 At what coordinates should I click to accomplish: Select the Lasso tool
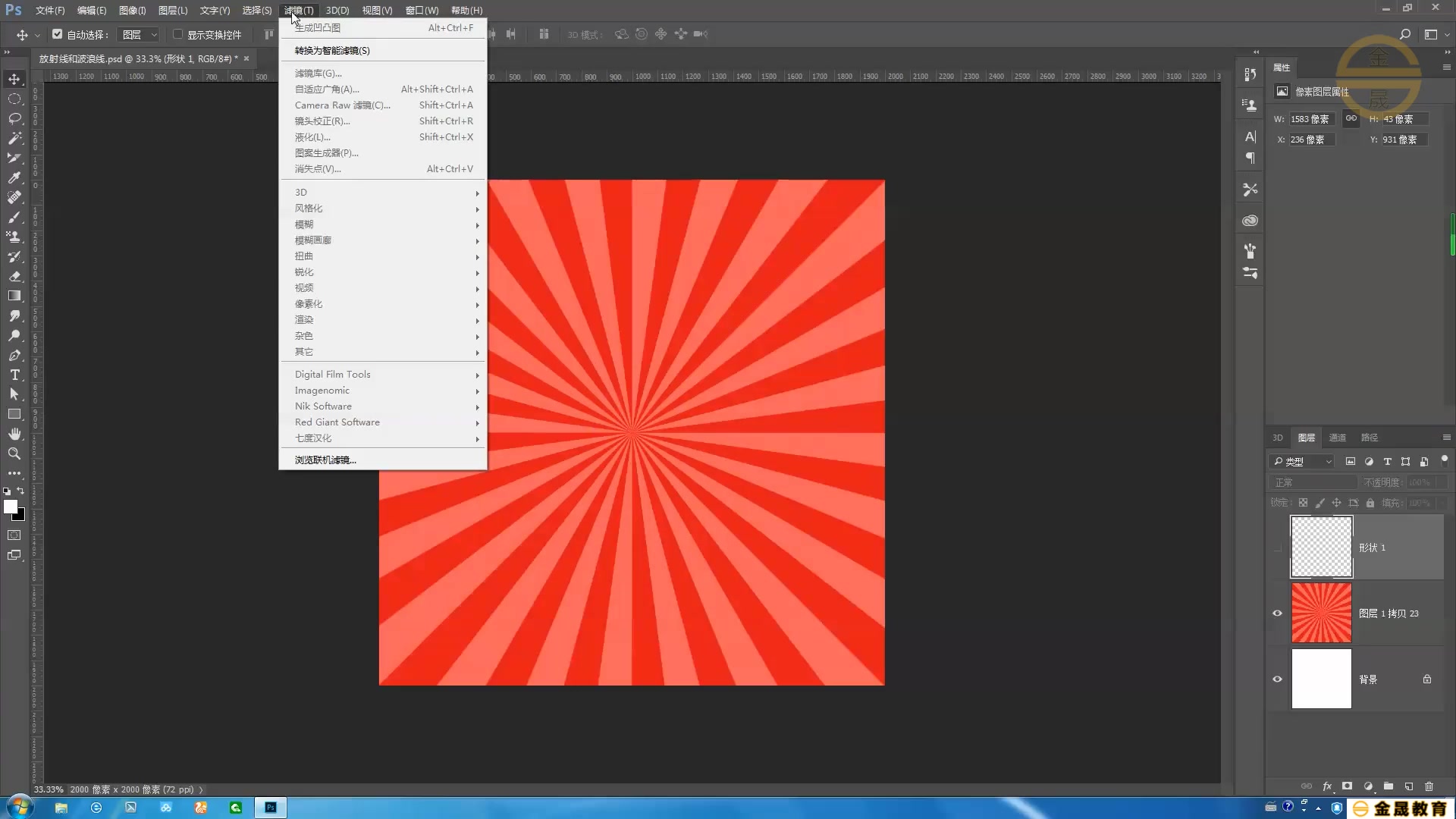pos(14,118)
